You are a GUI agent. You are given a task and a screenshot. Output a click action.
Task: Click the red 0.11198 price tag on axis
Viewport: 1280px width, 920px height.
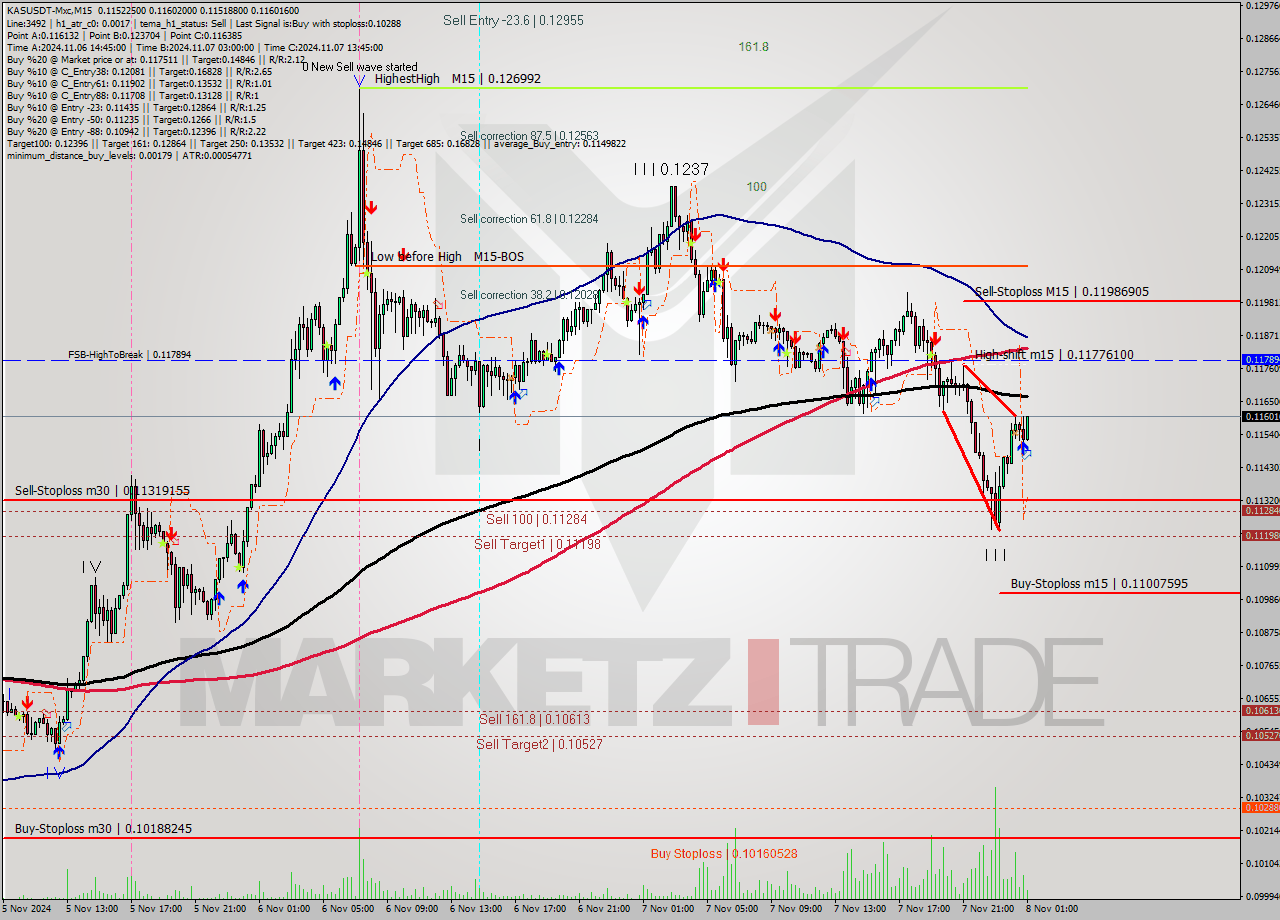(1259, 535)
